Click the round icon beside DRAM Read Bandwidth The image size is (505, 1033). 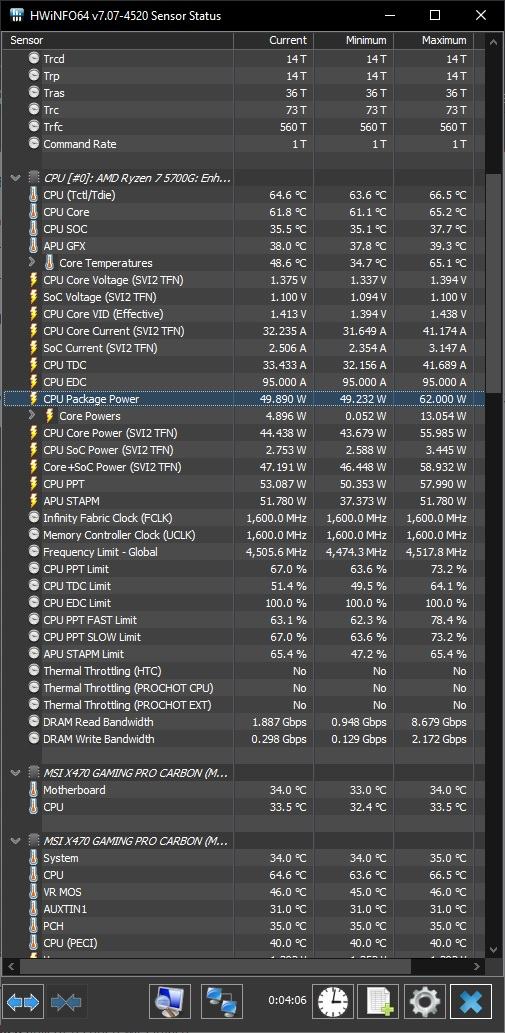point(34,722)
